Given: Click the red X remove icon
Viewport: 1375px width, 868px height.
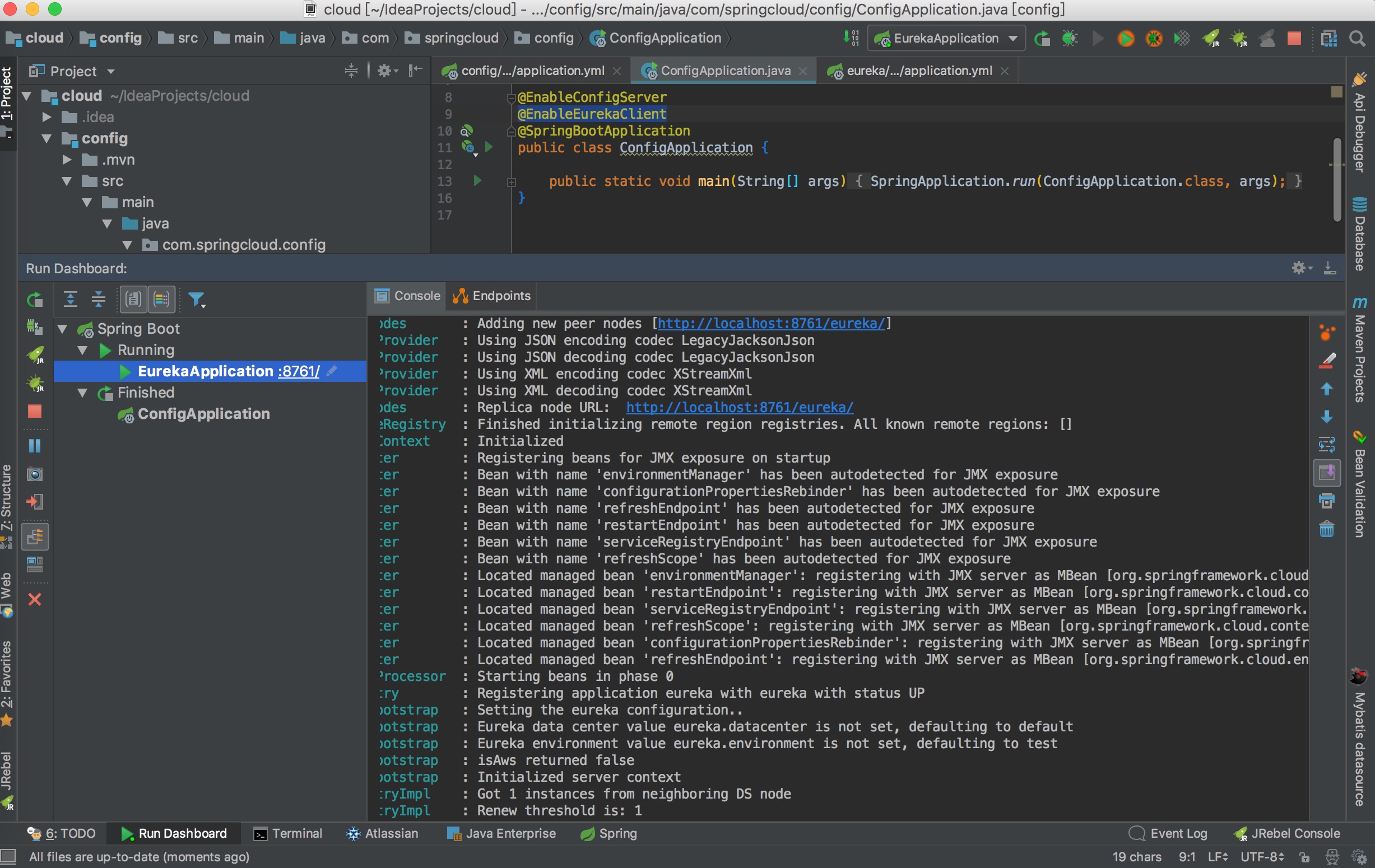Looking at the screenshot, I should pos(35,599).
